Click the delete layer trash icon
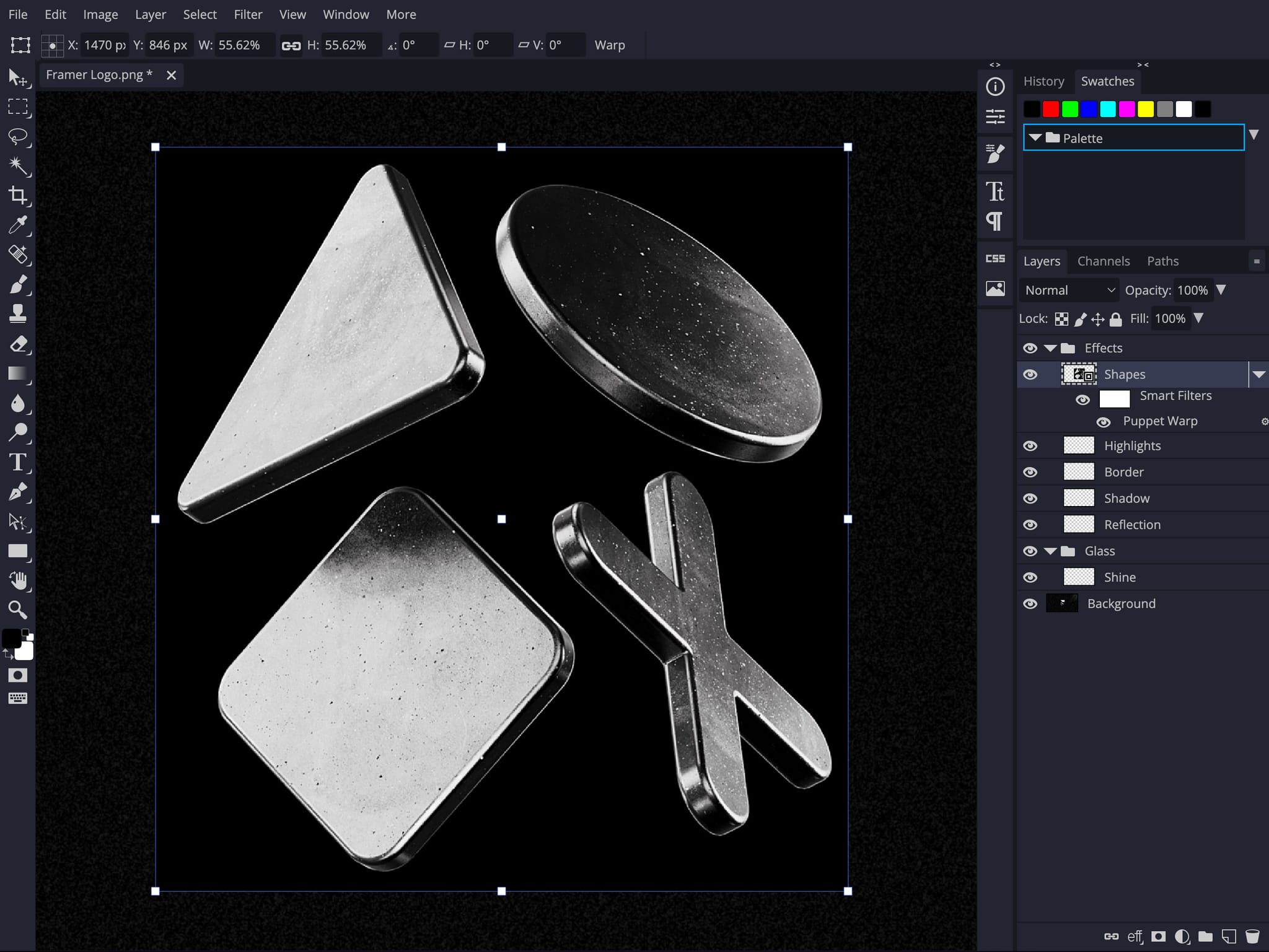Screen dimensions: 1269x952 pos(1252,936)
